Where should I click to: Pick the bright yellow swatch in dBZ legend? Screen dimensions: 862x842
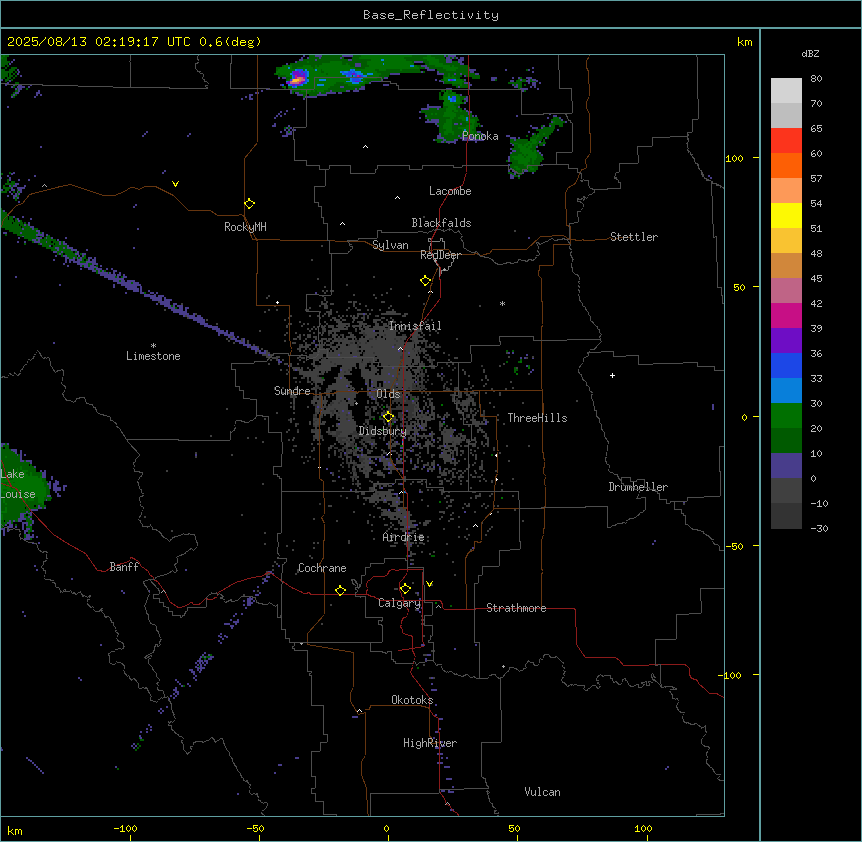(786, 215)
